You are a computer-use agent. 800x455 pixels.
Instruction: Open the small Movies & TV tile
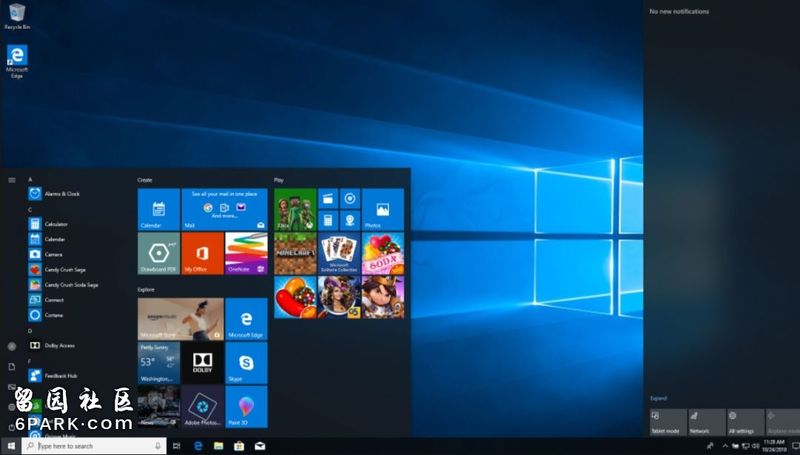[328, 199]
